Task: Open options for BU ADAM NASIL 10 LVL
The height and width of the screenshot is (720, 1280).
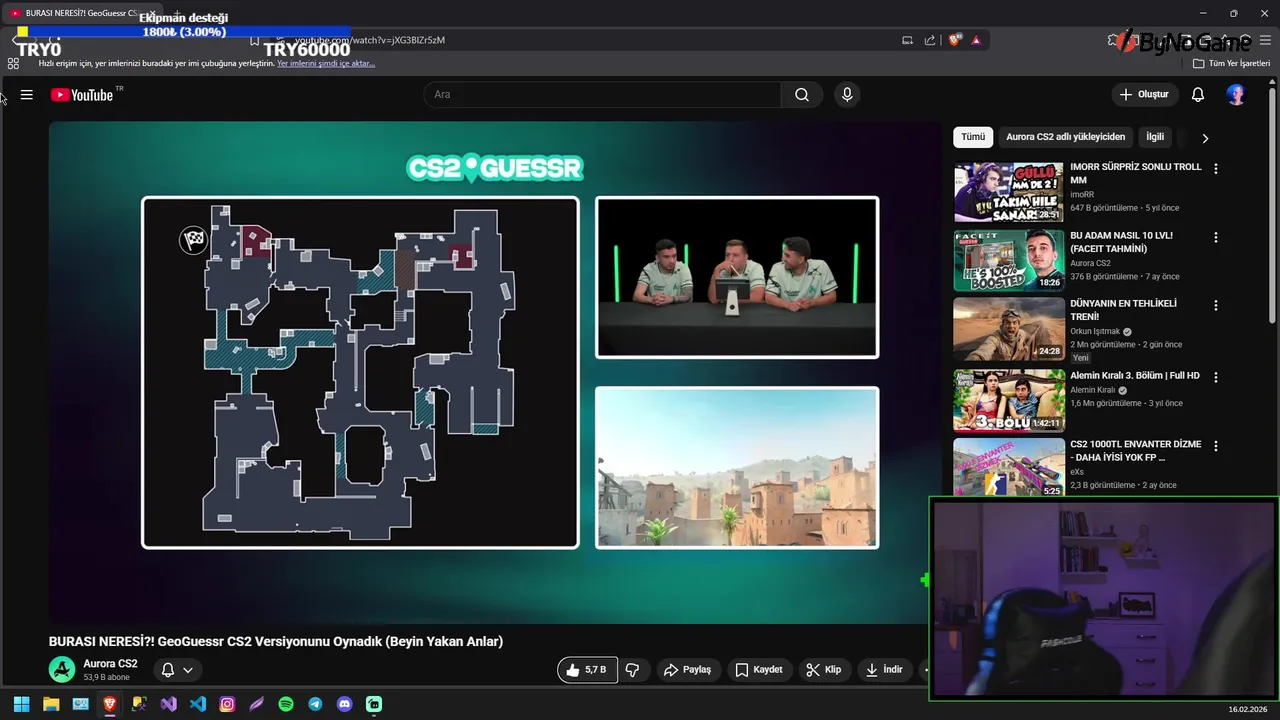Action: tap(1216, 238)
